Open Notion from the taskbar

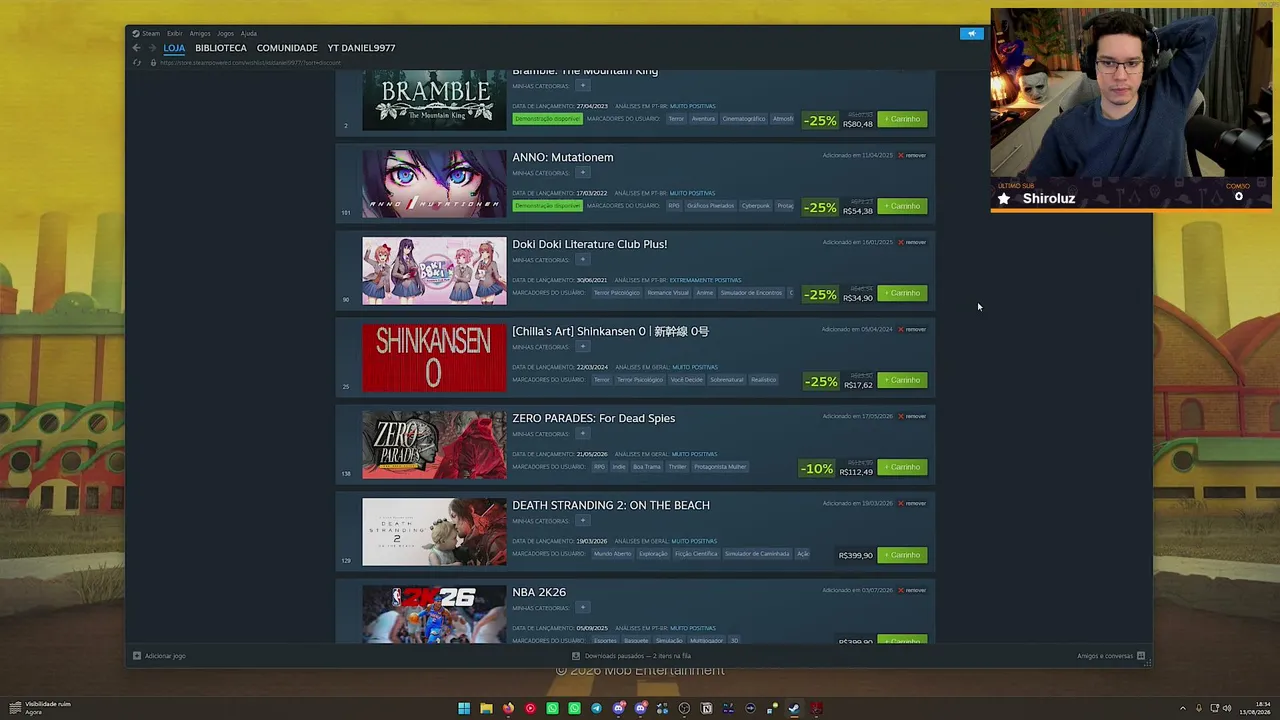[x=706, y=709]
